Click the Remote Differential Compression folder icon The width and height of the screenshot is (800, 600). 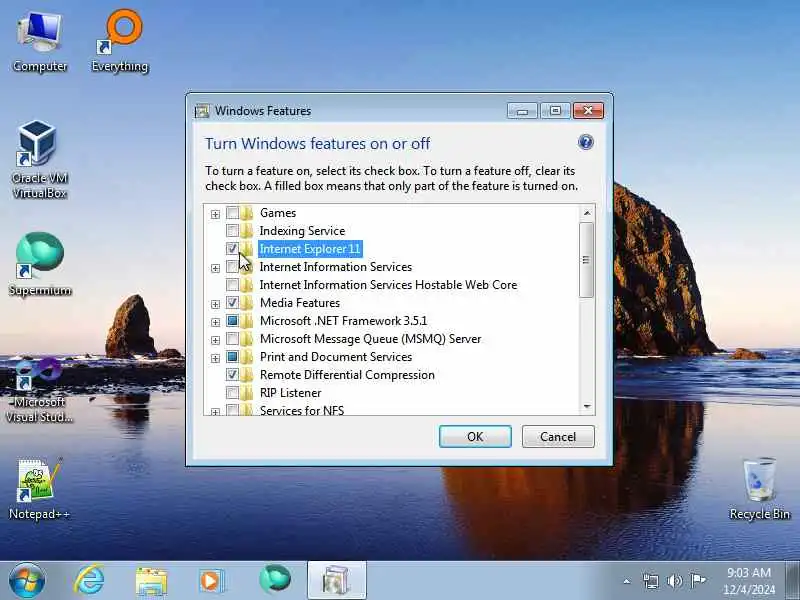pos(246,374)
